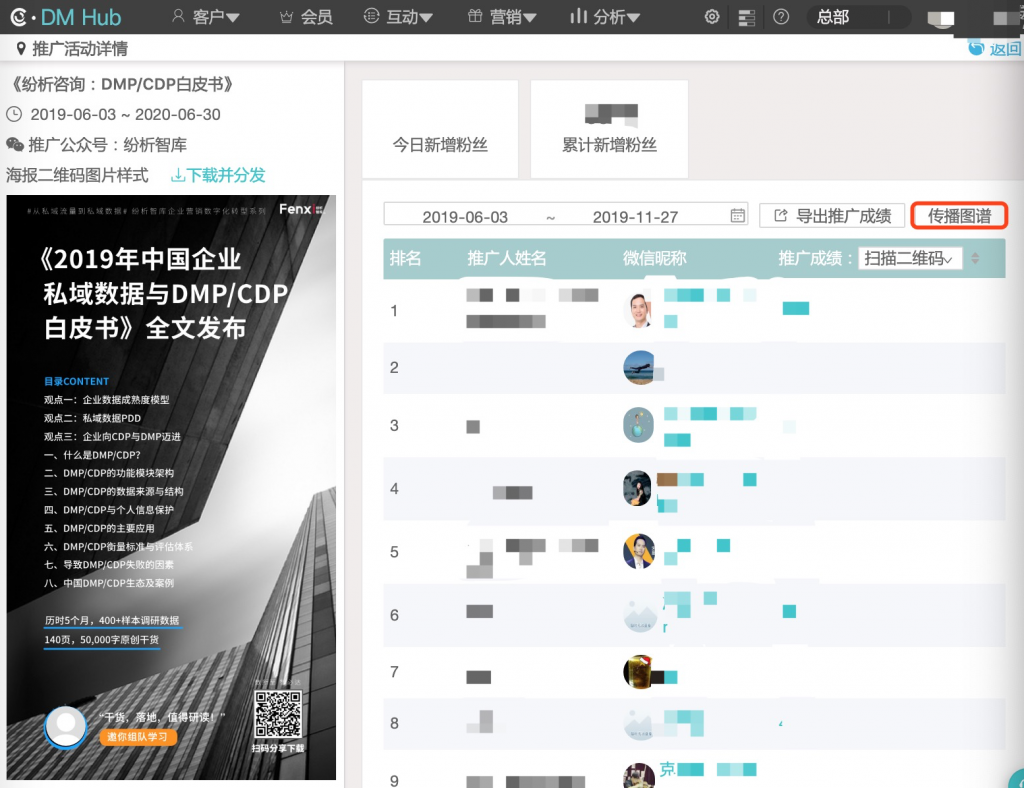Click the airplane avatar in rank 2 row

coord(639,367)
